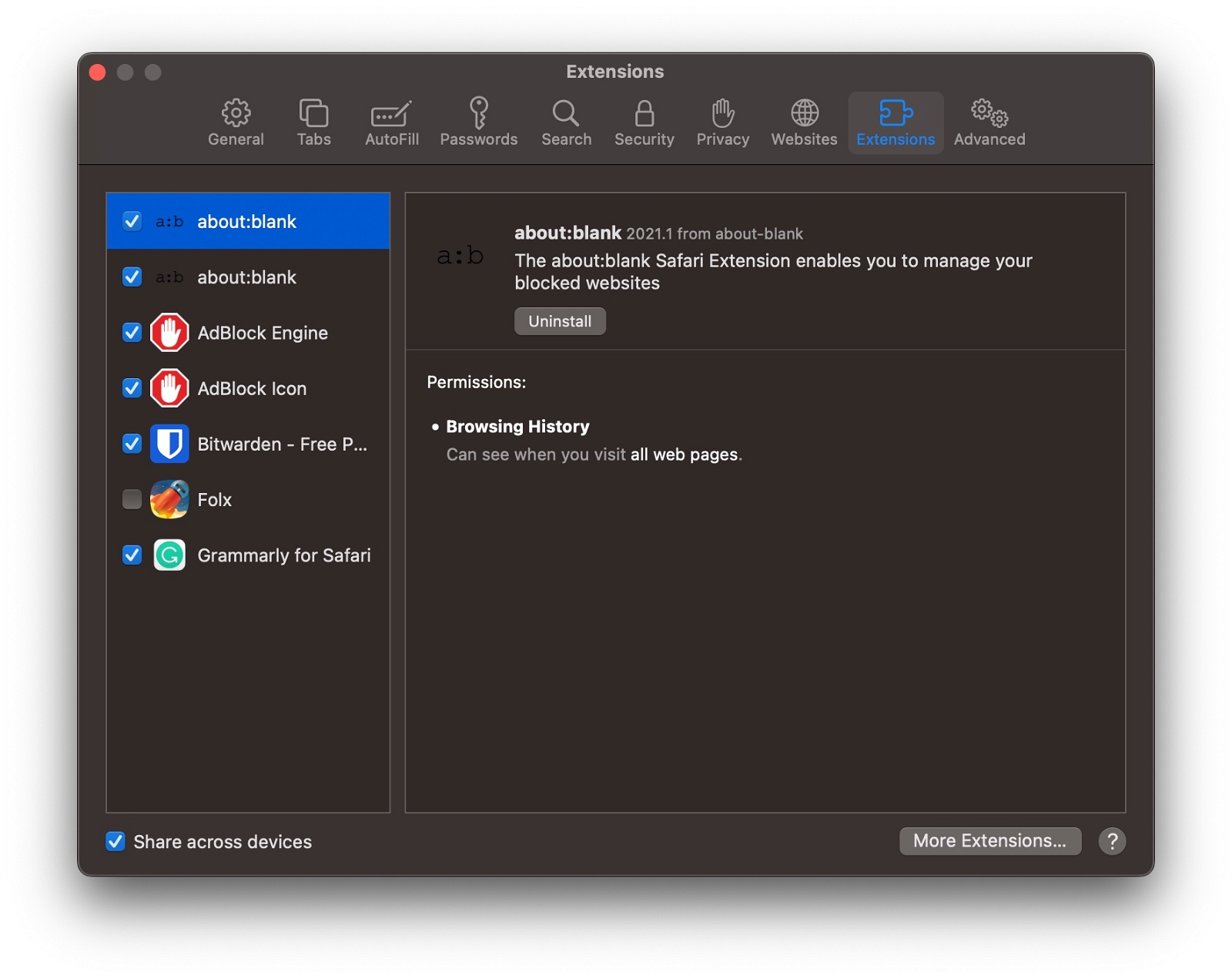Screen dimensions: 1232x979
Task: Click the AdBlock Engine stop-hand icon
Action: [x=169, y=333]
